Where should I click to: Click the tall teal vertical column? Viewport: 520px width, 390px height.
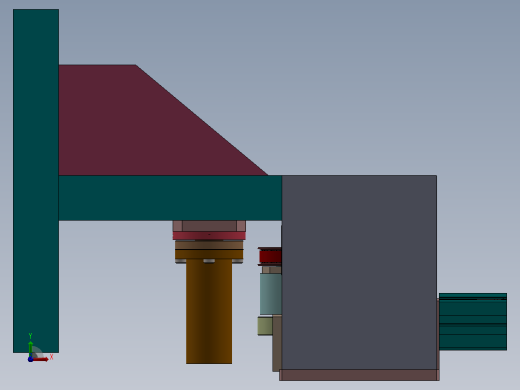(36, 181)
